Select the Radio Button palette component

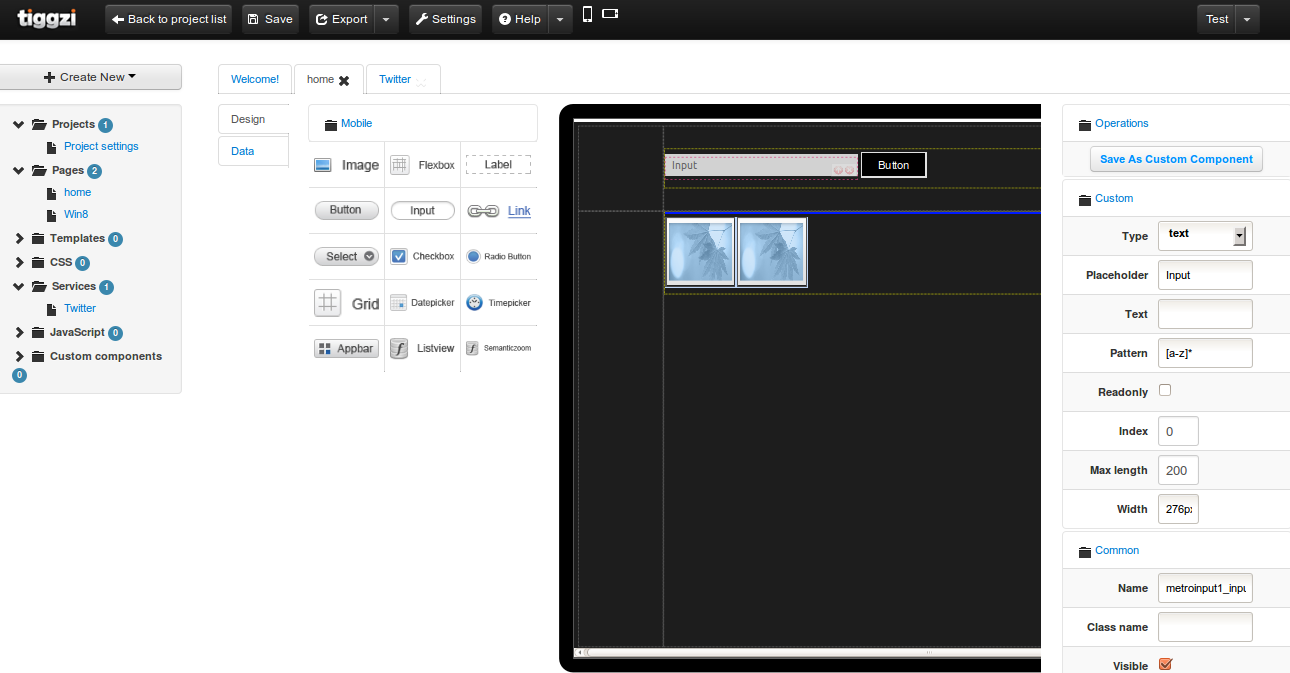474,256
